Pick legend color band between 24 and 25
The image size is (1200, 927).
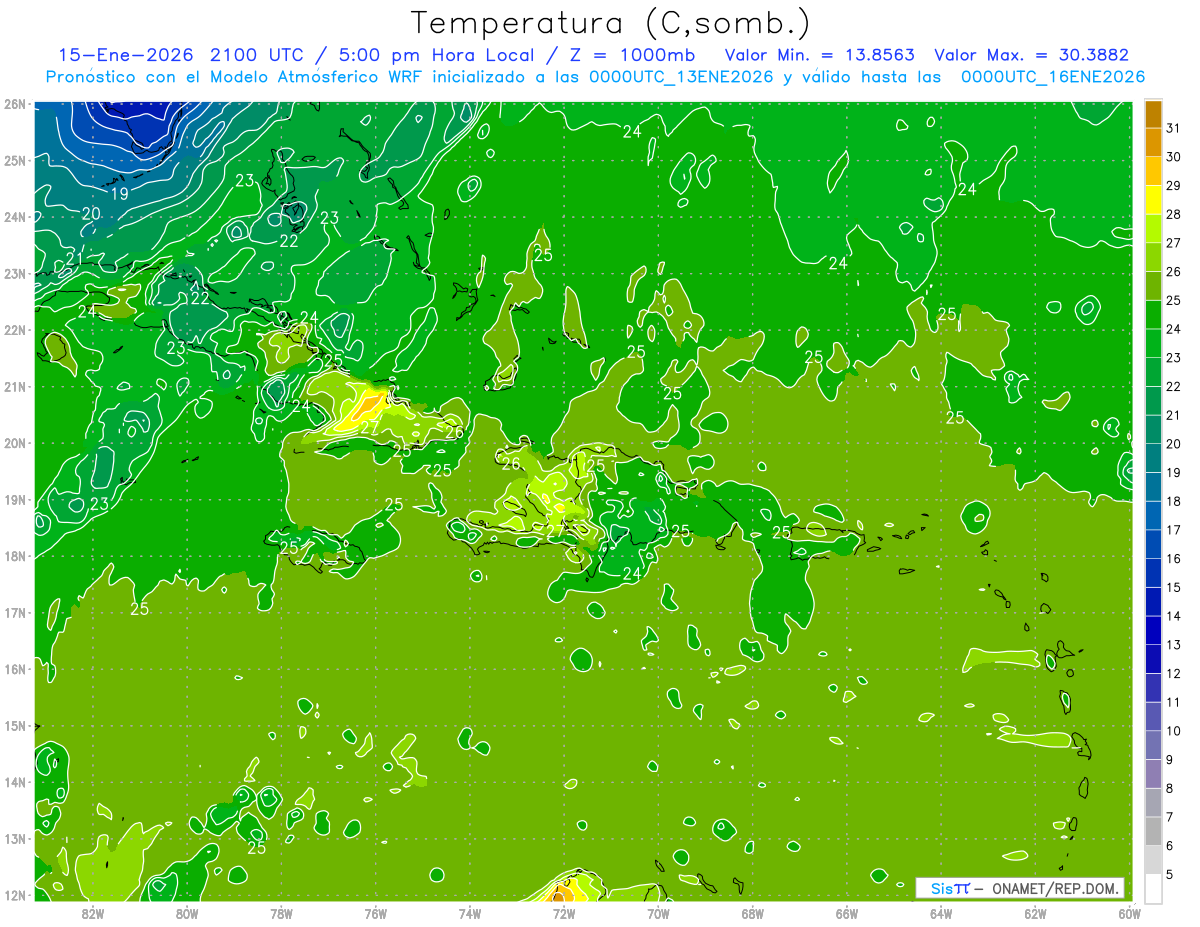[x=1153, y=314]
